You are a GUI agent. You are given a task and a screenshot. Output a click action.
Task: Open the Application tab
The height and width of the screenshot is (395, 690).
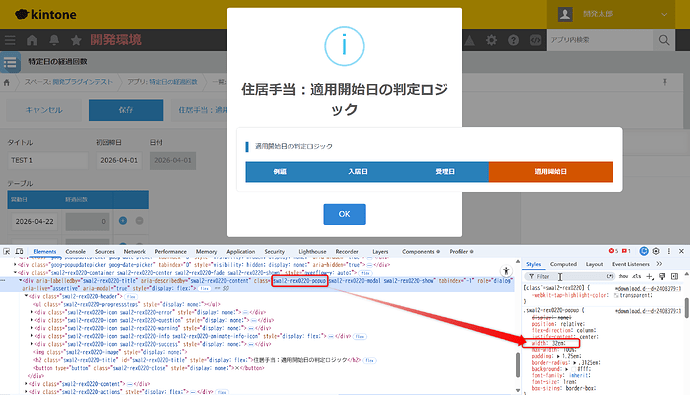point(241,252)
